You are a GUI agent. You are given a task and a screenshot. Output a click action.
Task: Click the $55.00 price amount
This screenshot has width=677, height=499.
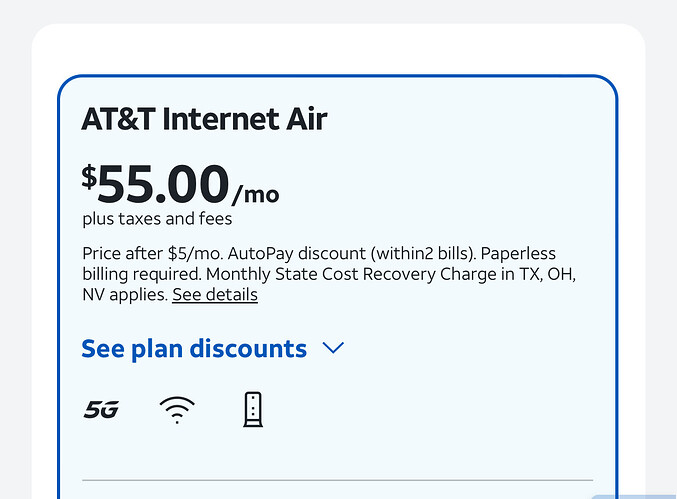coord(164,184)
